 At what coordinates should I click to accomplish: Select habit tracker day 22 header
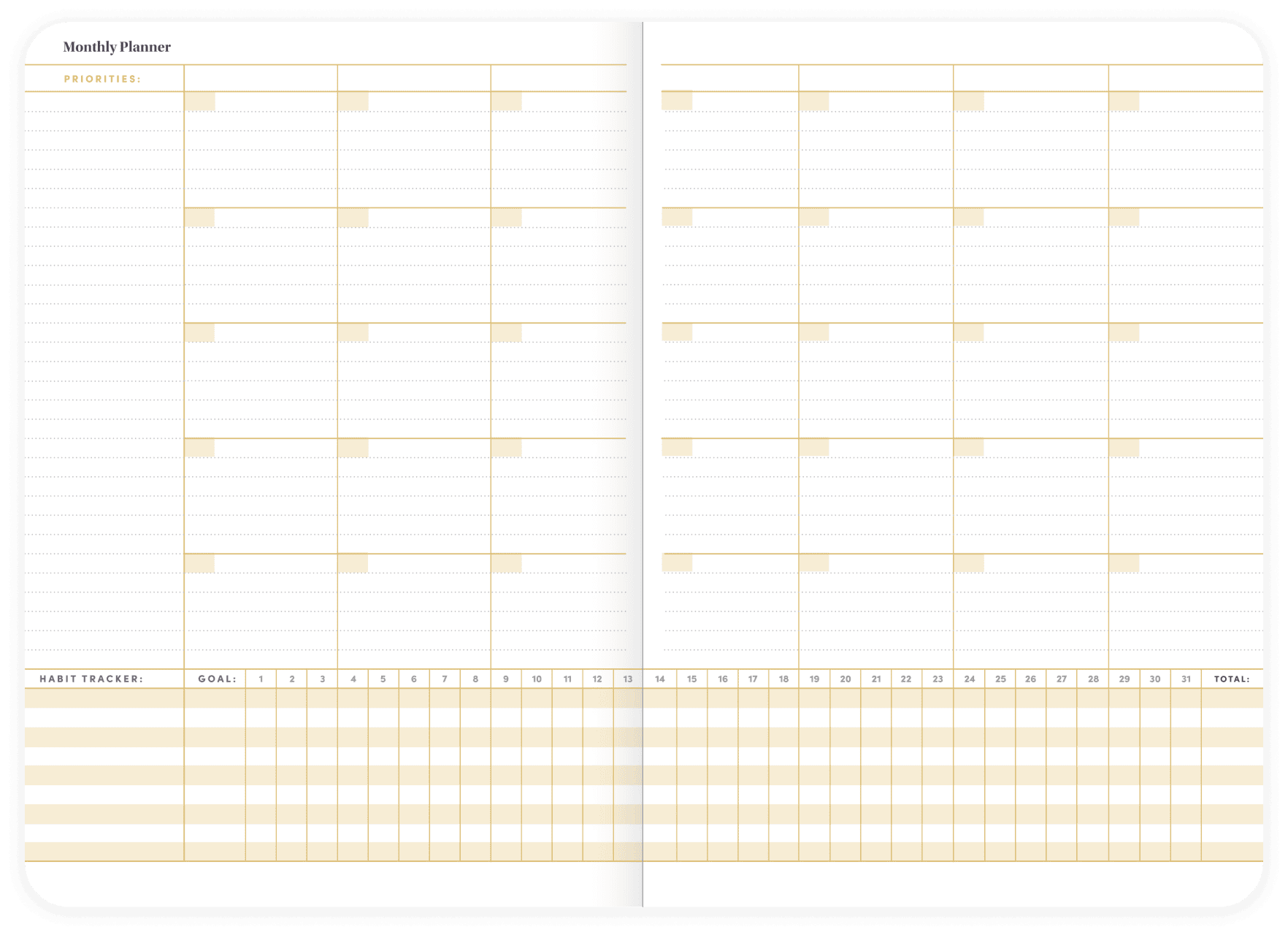[906, 679]
